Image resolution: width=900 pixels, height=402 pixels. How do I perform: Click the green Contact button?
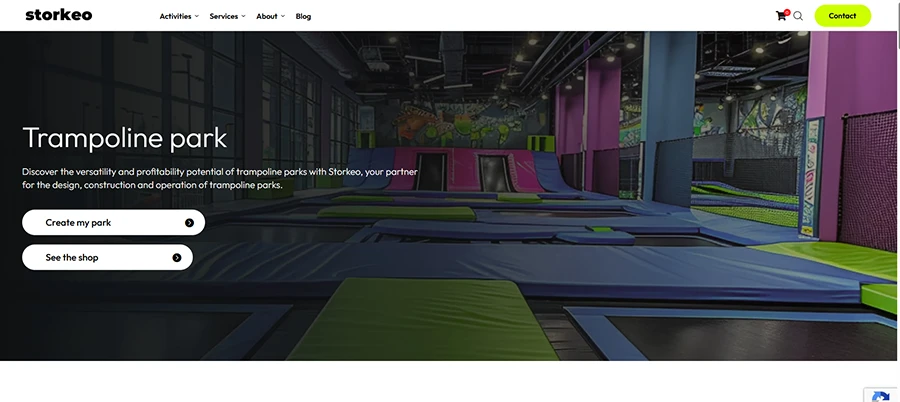coord(843,16)
